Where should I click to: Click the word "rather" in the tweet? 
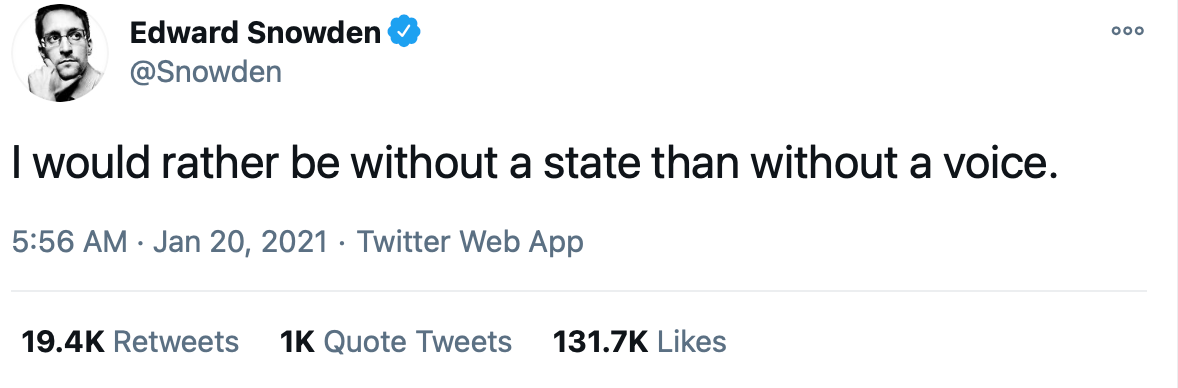pos(221,164)
